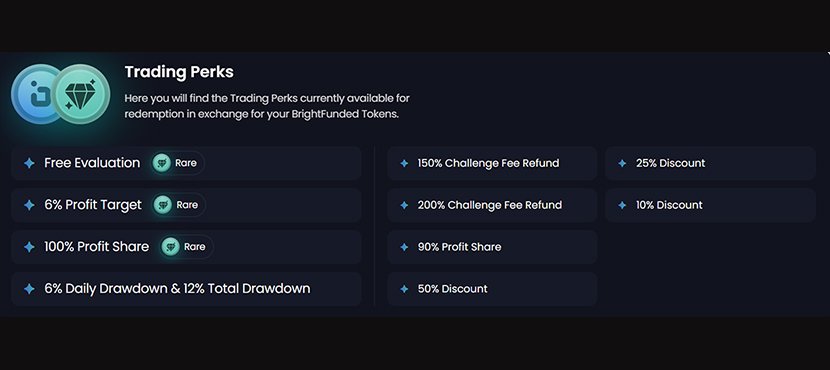The image size is (830, 370).
Task: Click the Rare badge beside 6% Profit Target
Action: coord(179,205)
